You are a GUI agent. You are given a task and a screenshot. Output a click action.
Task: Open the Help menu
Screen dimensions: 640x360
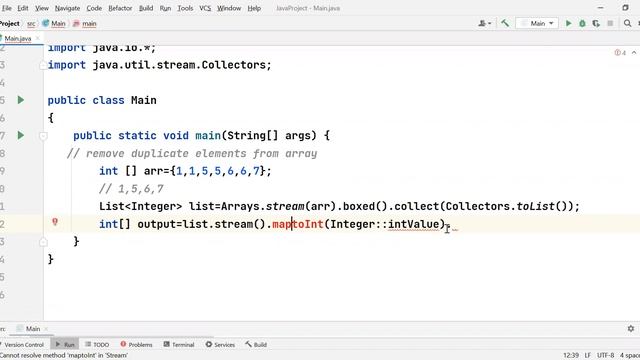[x=254, y=8]
